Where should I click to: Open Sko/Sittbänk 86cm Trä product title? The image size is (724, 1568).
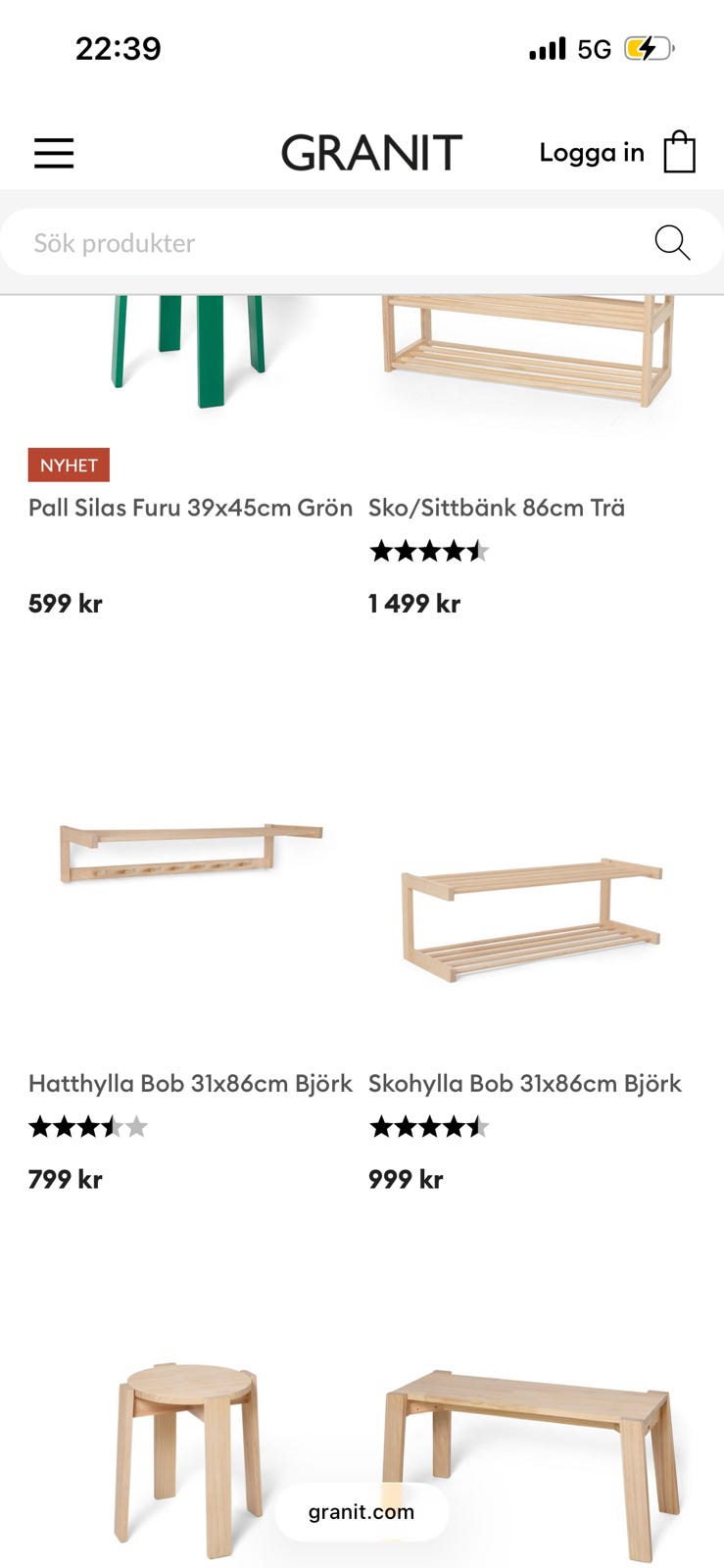pyautogui.click(x=496, y=508)
